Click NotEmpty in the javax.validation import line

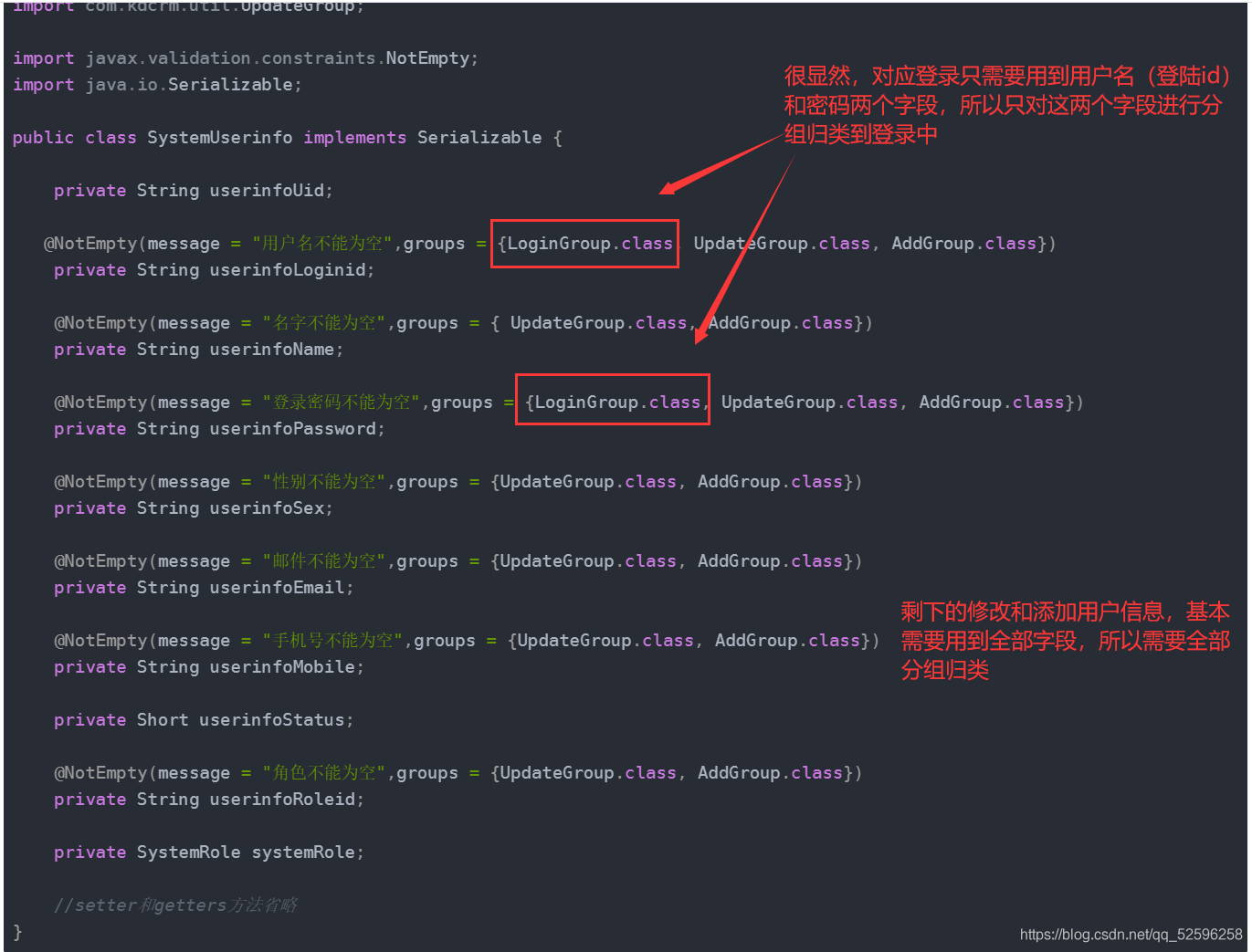point(427,58)
